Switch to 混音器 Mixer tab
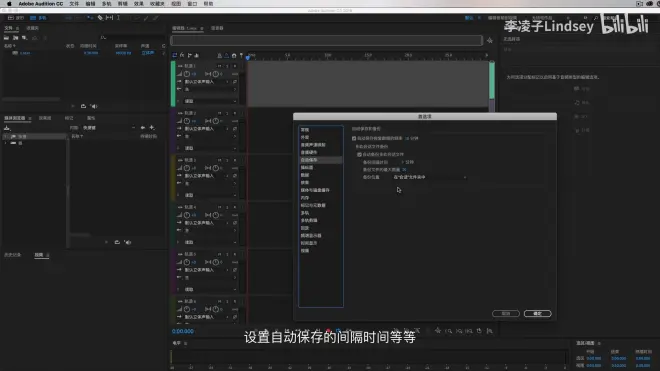 click(217, 28)
